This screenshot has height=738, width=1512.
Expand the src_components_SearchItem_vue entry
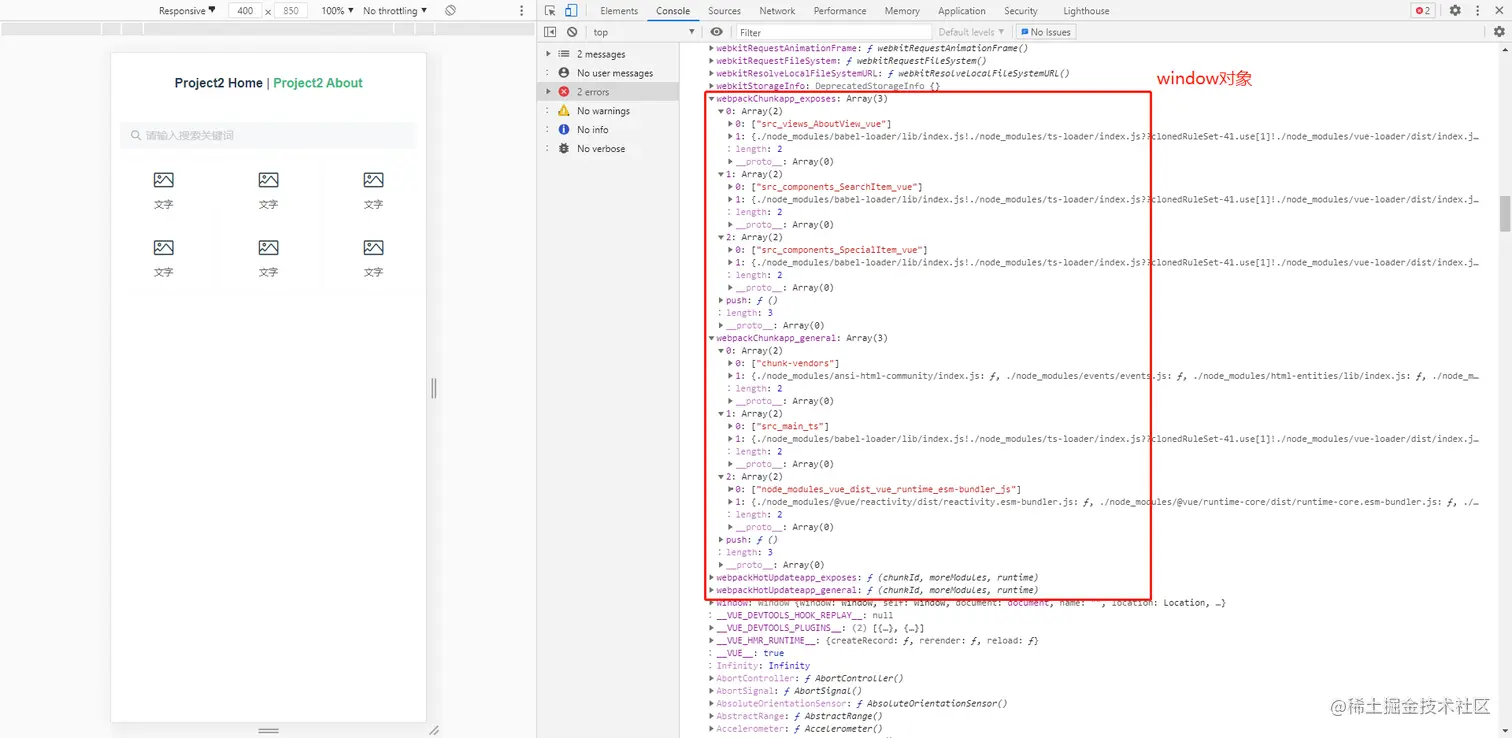[731, 187]
